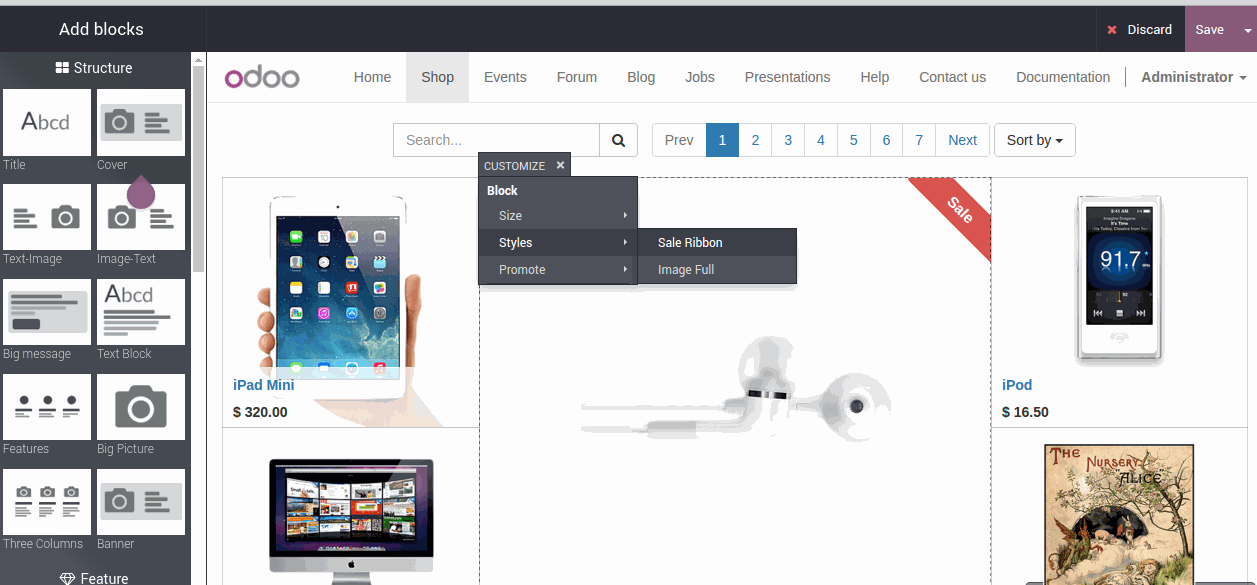Click the Add blocks panel title
The image size is (1257, 585).
point(101,29)
